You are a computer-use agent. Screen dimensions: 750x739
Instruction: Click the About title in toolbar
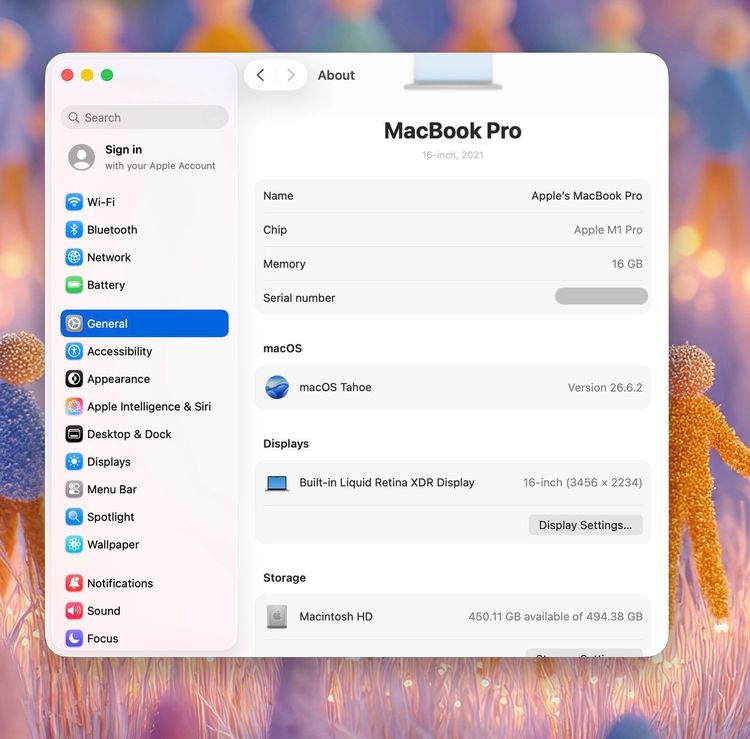point(336,75)
